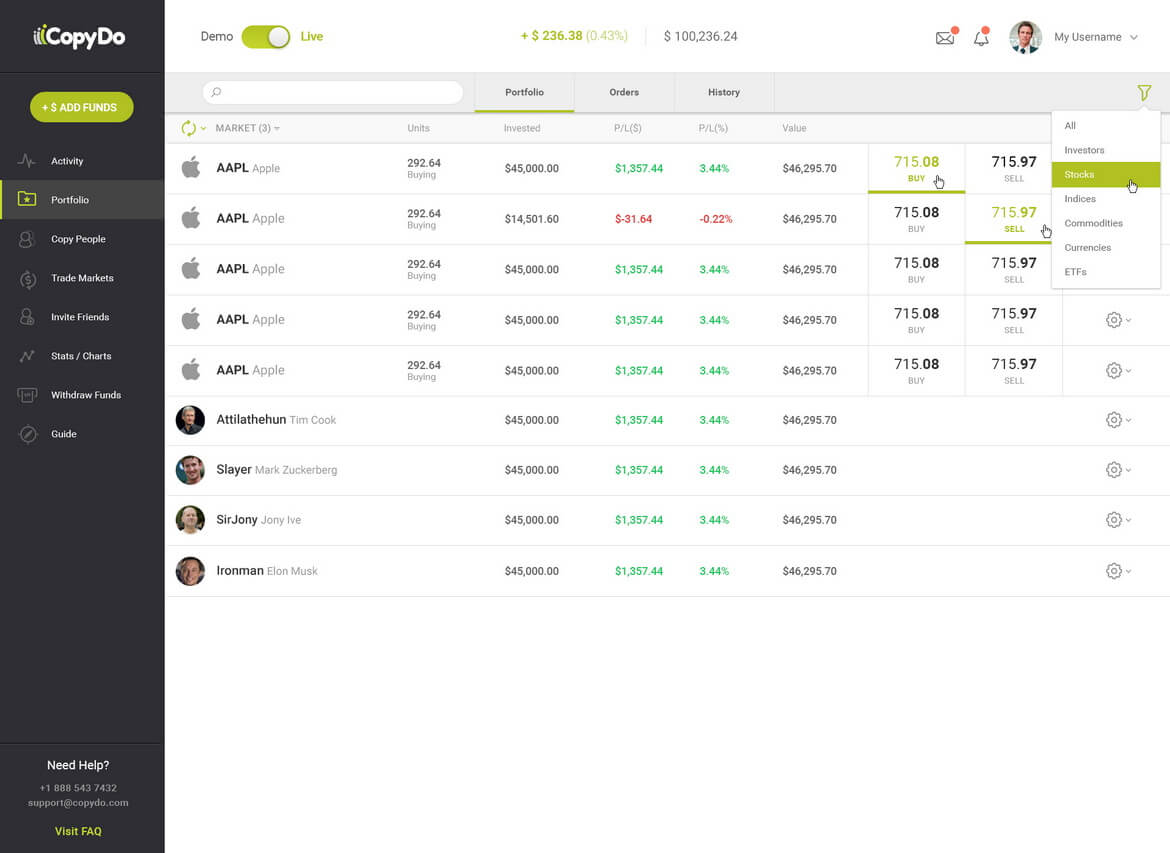Open the gear dropdown on fifth AAPL row
This screenshot has height=853, width=1170.
pos(1118,371)
